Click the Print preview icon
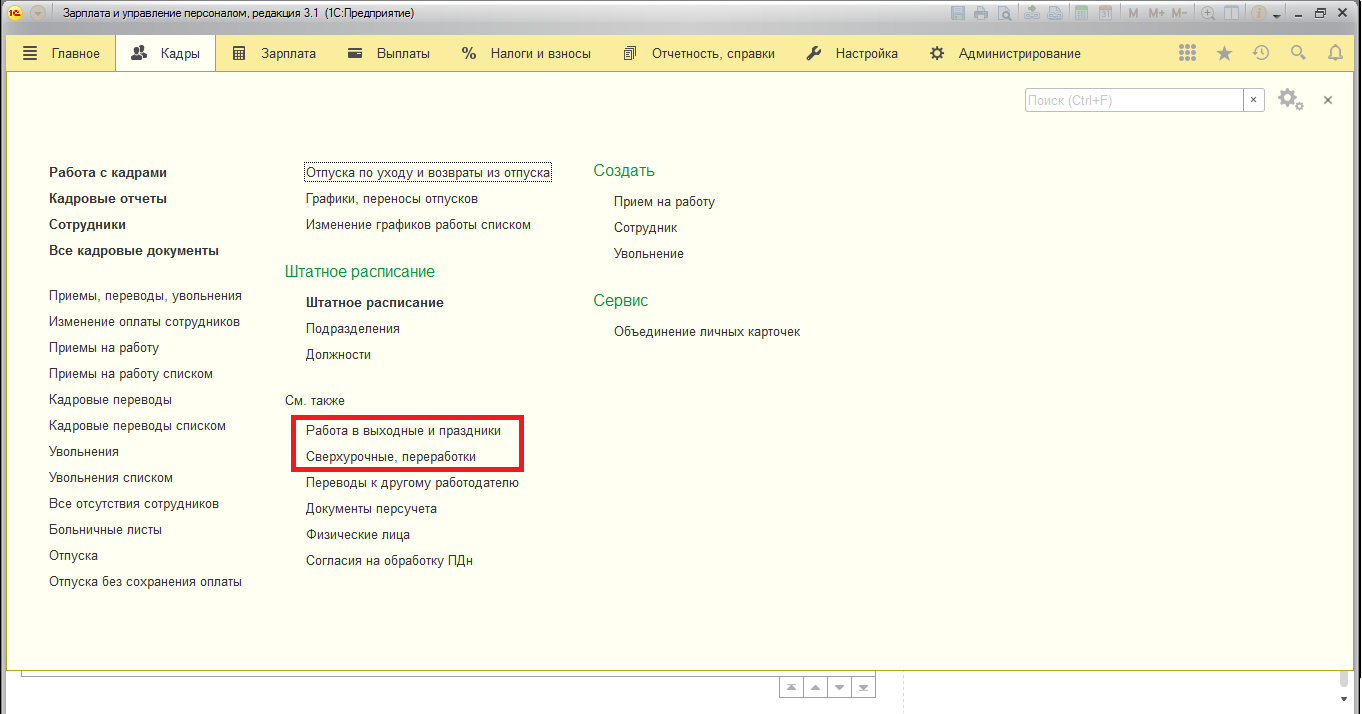The image size is (1362, 714). (x=1005, y=13)
